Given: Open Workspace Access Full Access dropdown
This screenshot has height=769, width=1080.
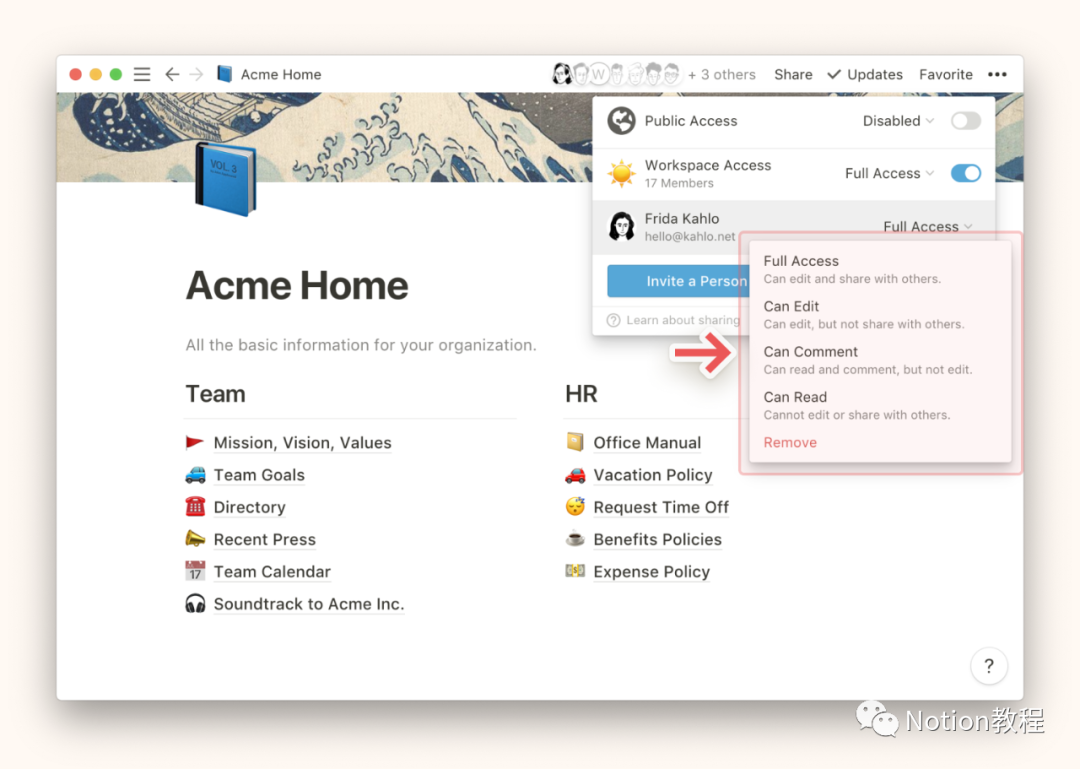Looking at the screenshot, I should (x=888, y=173).
